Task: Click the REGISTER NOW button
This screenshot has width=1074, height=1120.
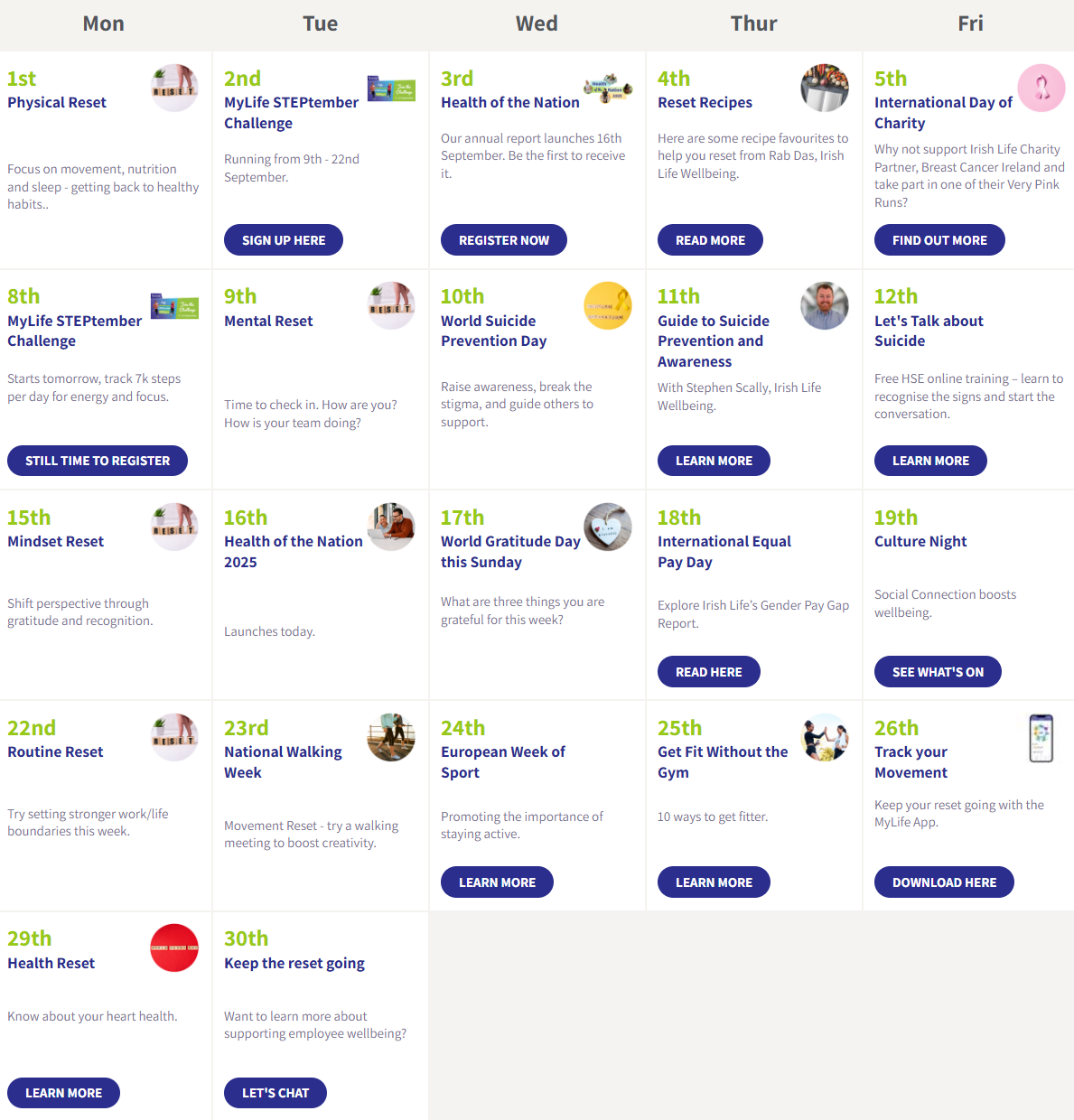Action: [504, 239]
